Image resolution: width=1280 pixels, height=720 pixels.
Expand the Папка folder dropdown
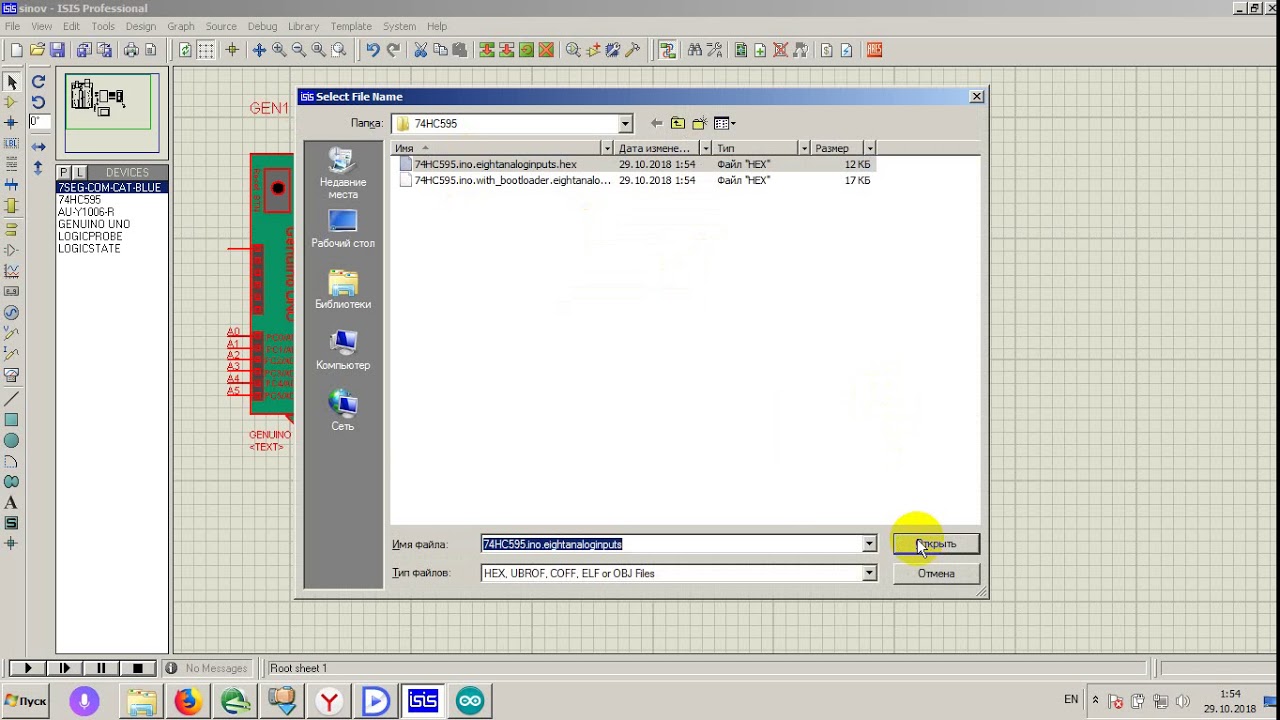[x=625, y=123]
